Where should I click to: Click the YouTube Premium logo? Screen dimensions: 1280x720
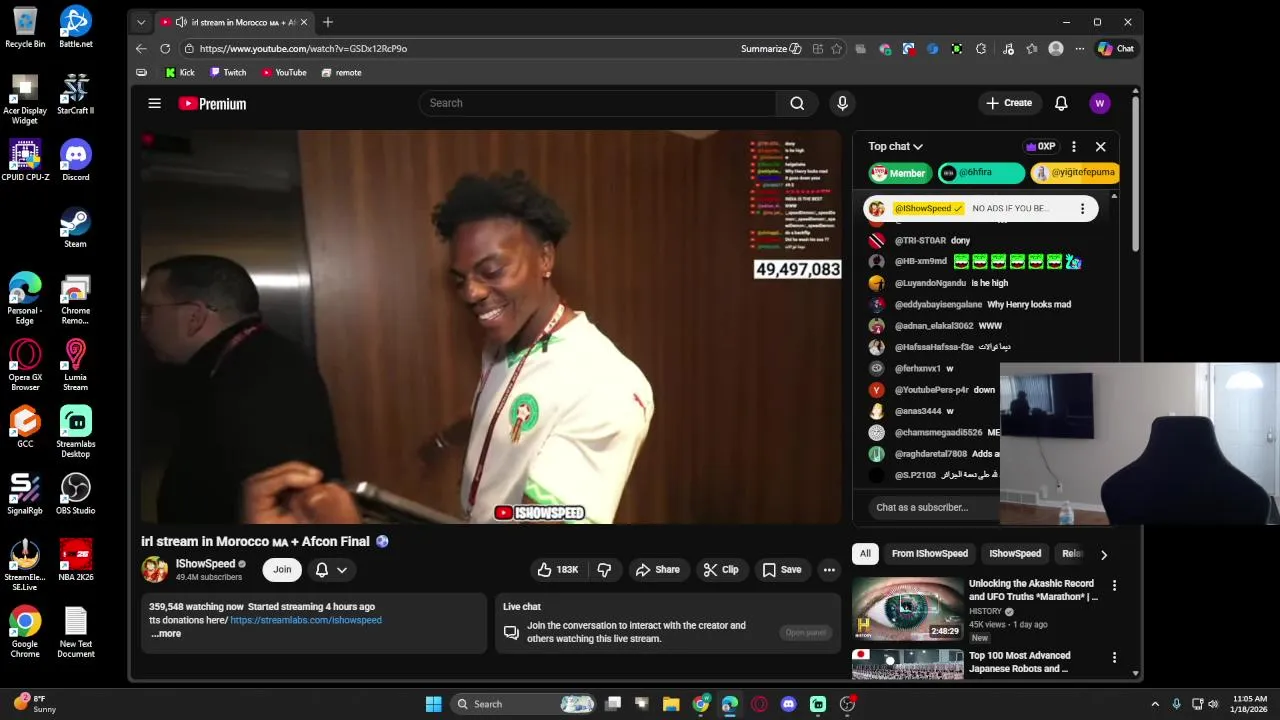(212, 103)
